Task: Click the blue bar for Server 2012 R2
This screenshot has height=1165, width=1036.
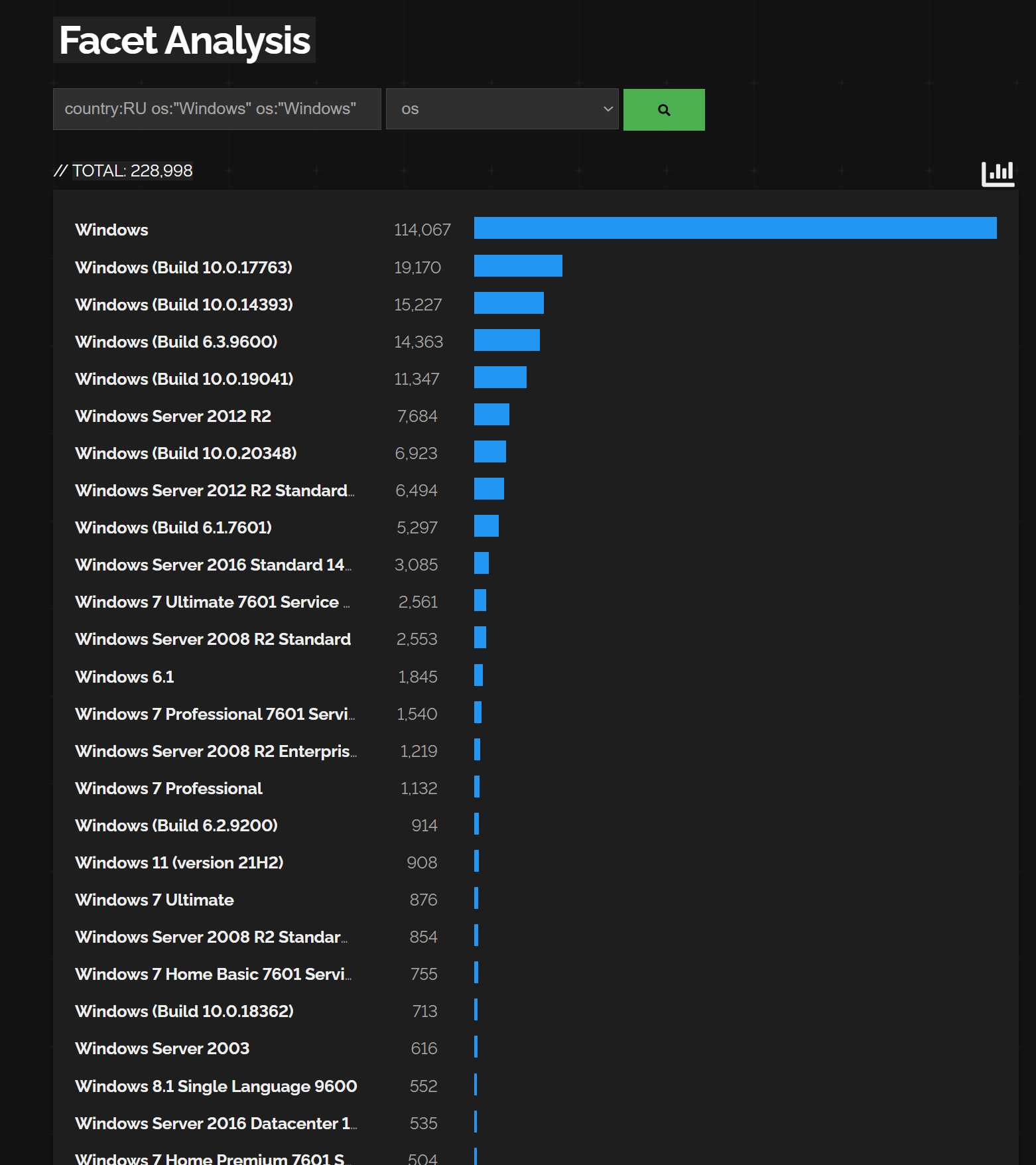Action: tap(491, 414)
